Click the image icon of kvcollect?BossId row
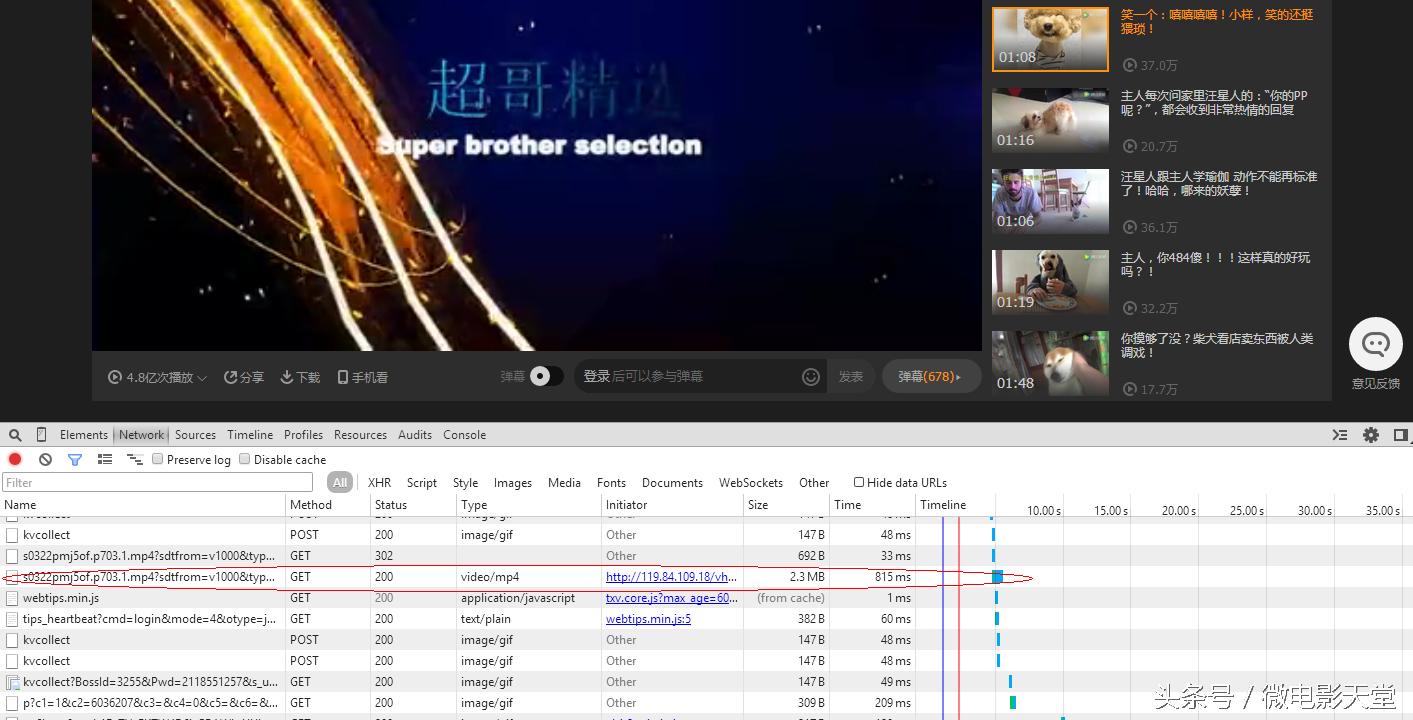 (12, 682)
